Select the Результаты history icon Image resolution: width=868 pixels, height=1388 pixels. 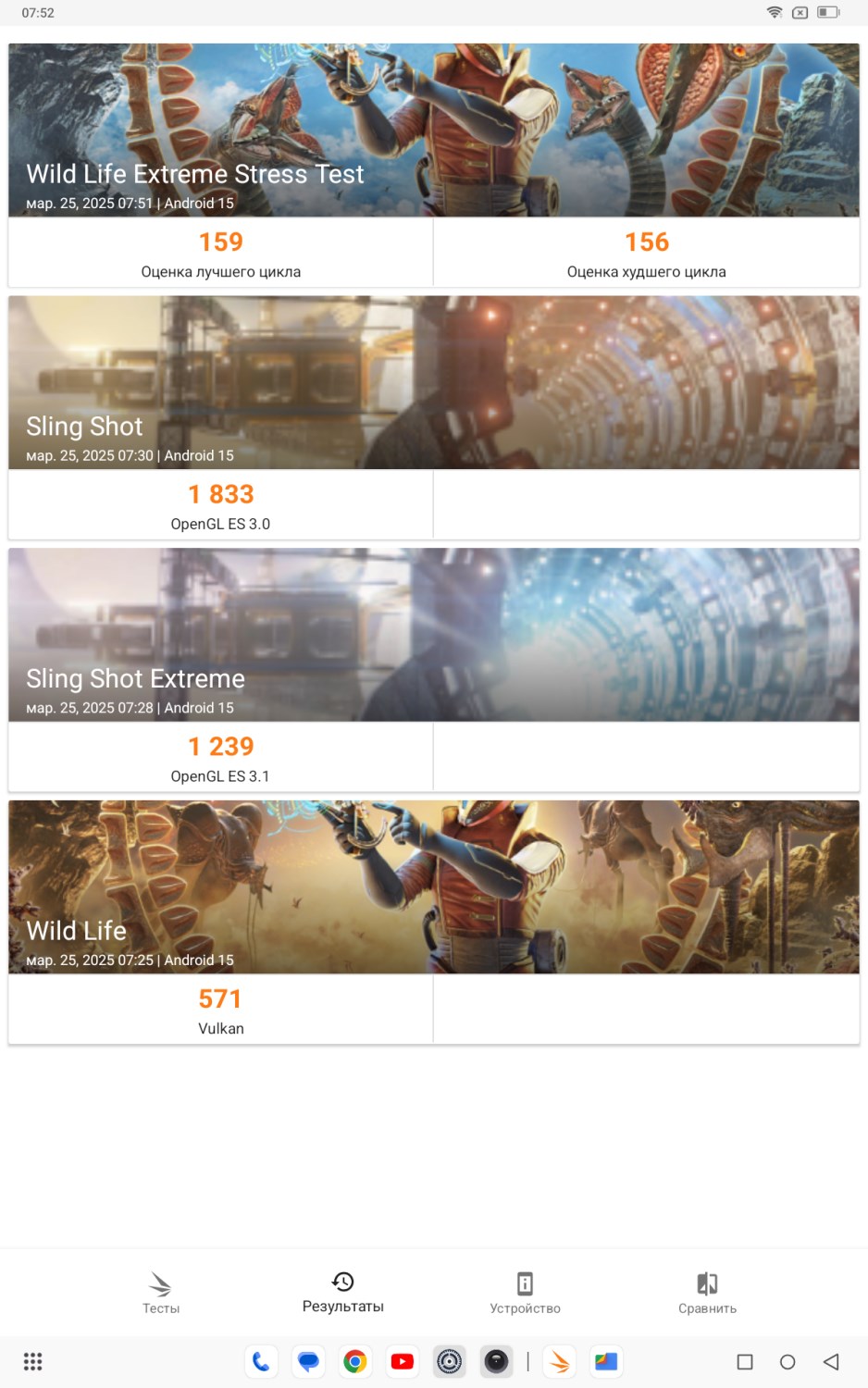342,1282
